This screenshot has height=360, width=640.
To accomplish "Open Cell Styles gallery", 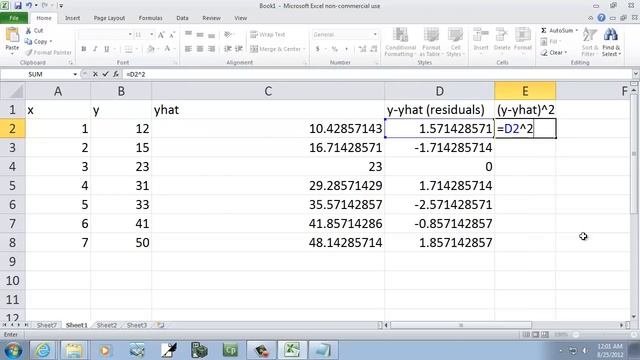I will (x=454, y=42).
